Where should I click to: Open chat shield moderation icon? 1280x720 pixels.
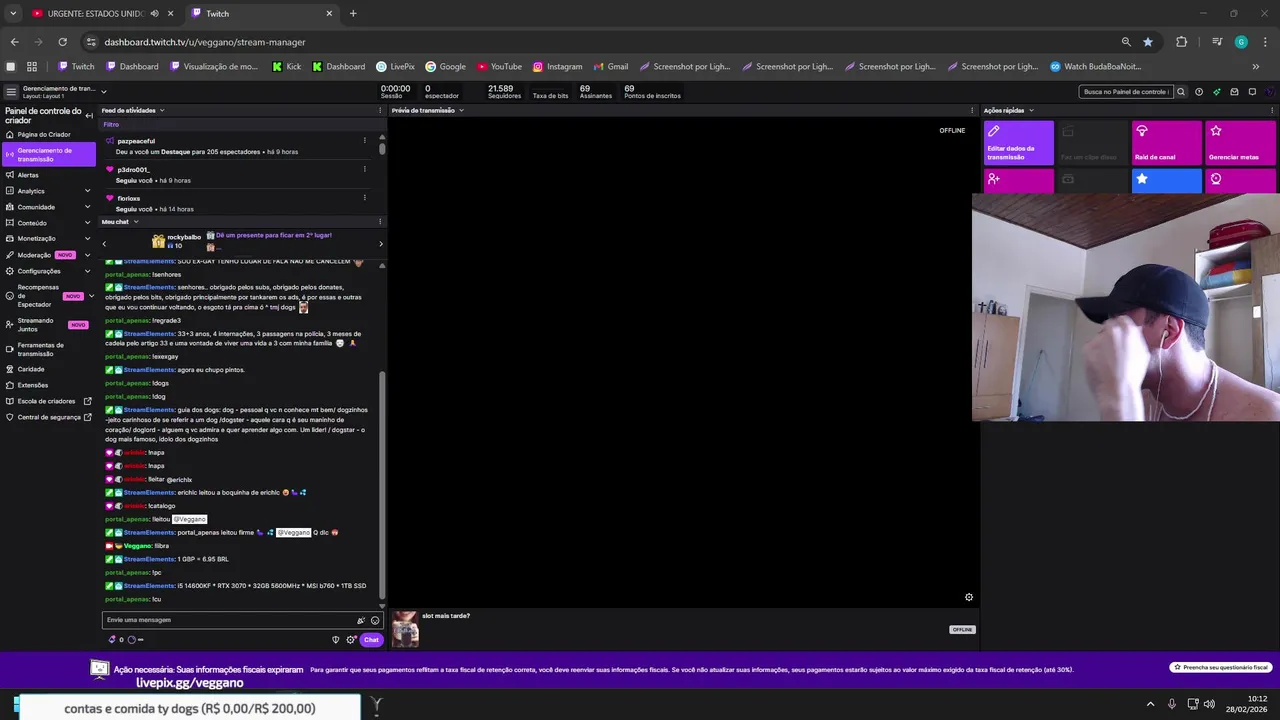coord(336,639)
